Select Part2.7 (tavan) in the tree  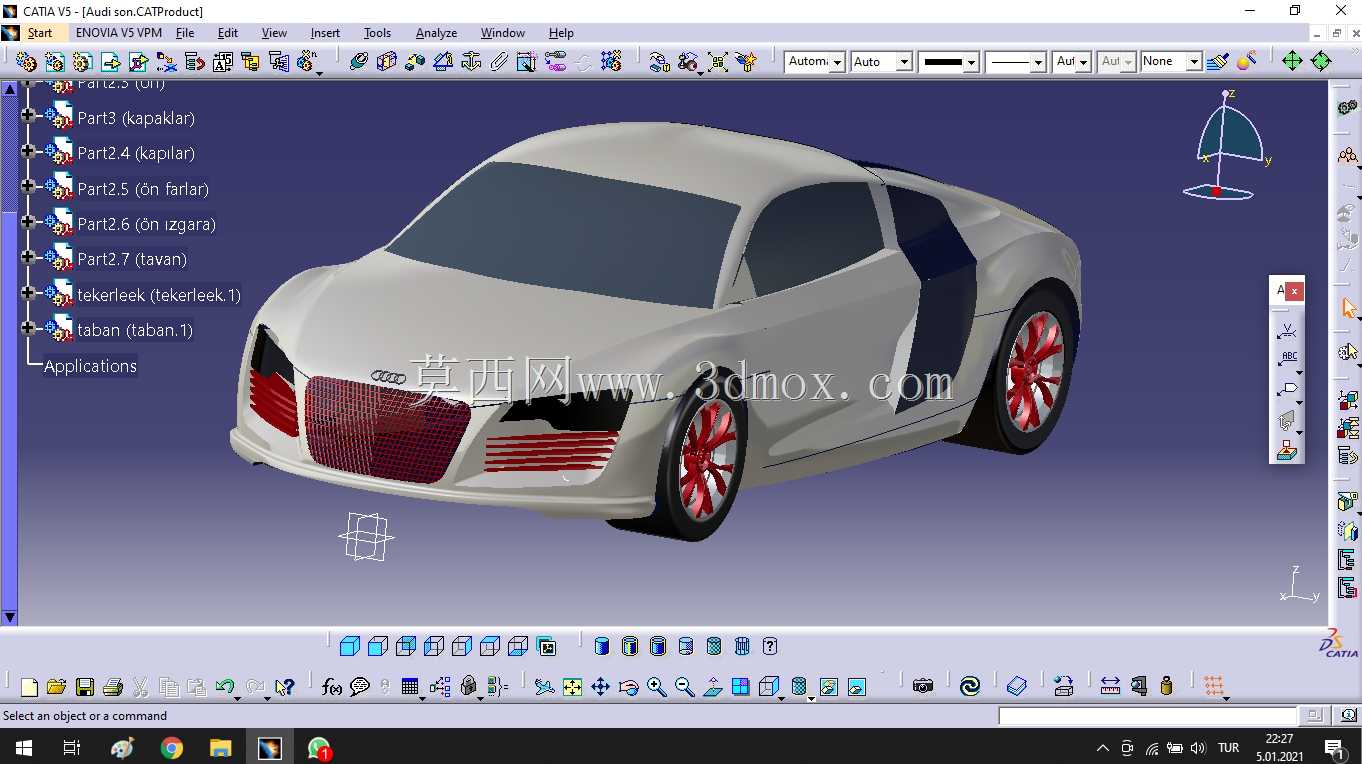point(132,259)
